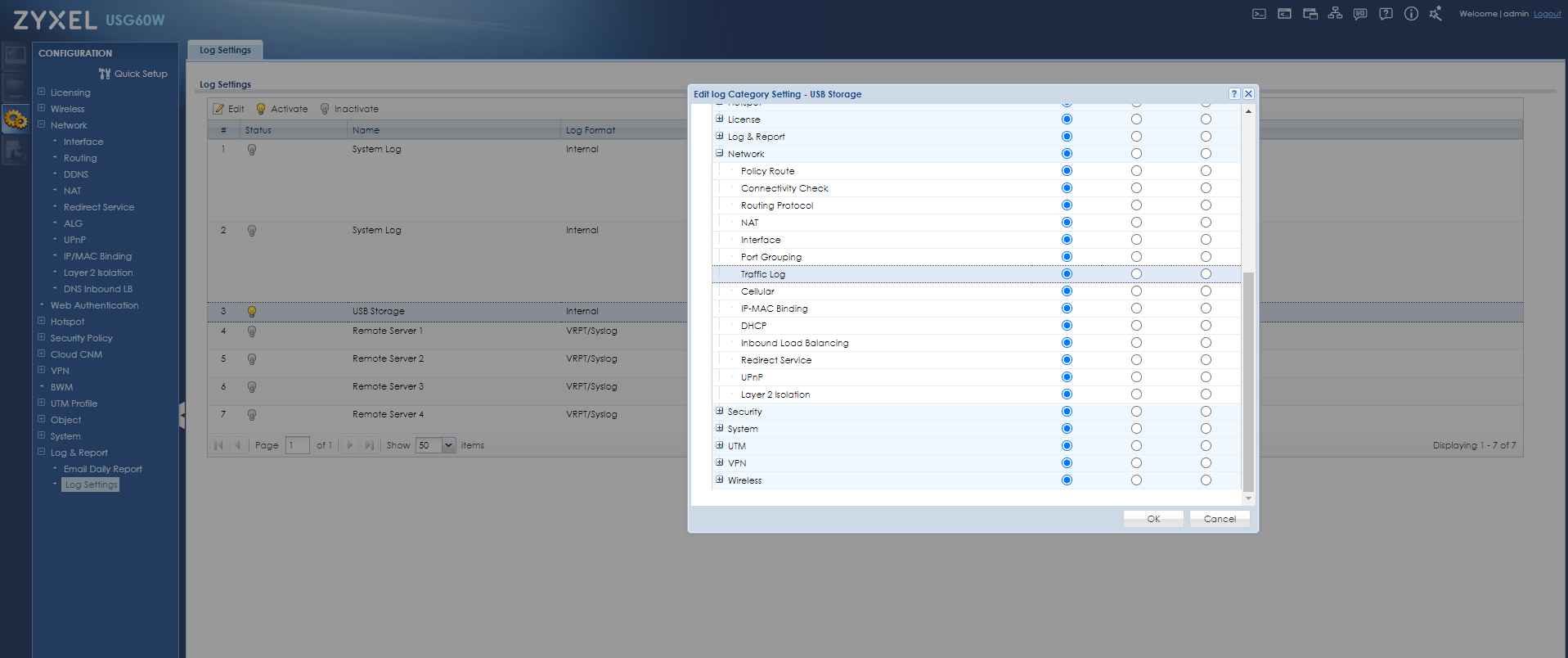1568x658 pixels.
Task: Click the network site map icon
Action: 1335,14
